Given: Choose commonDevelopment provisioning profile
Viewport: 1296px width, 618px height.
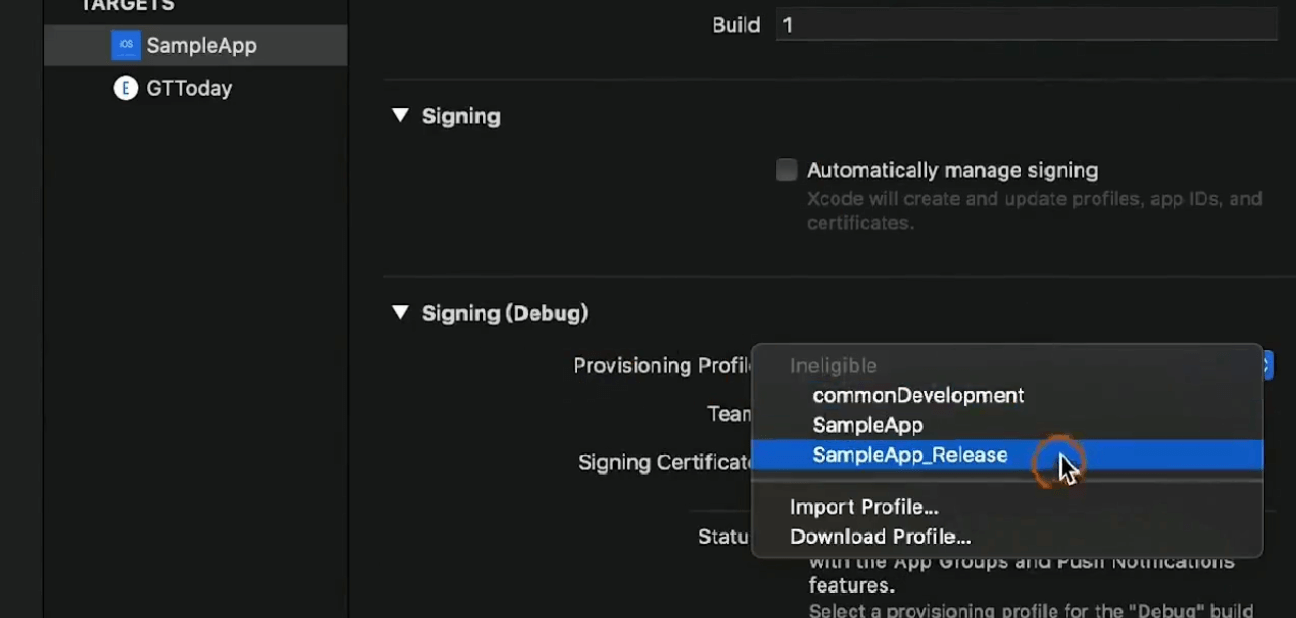Looking at the screenshot, I should [x=918, y=396].
